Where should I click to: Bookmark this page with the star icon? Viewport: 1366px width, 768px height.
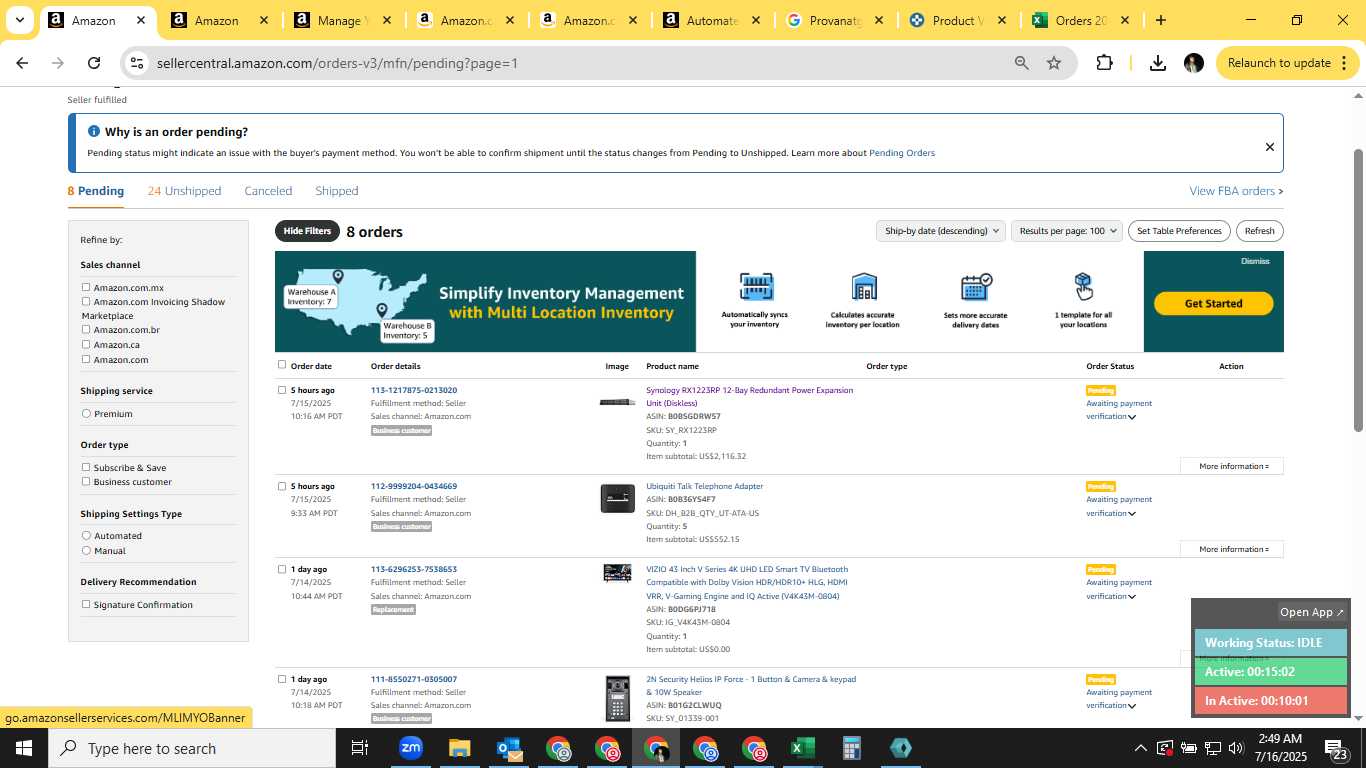coord(1054,63)
